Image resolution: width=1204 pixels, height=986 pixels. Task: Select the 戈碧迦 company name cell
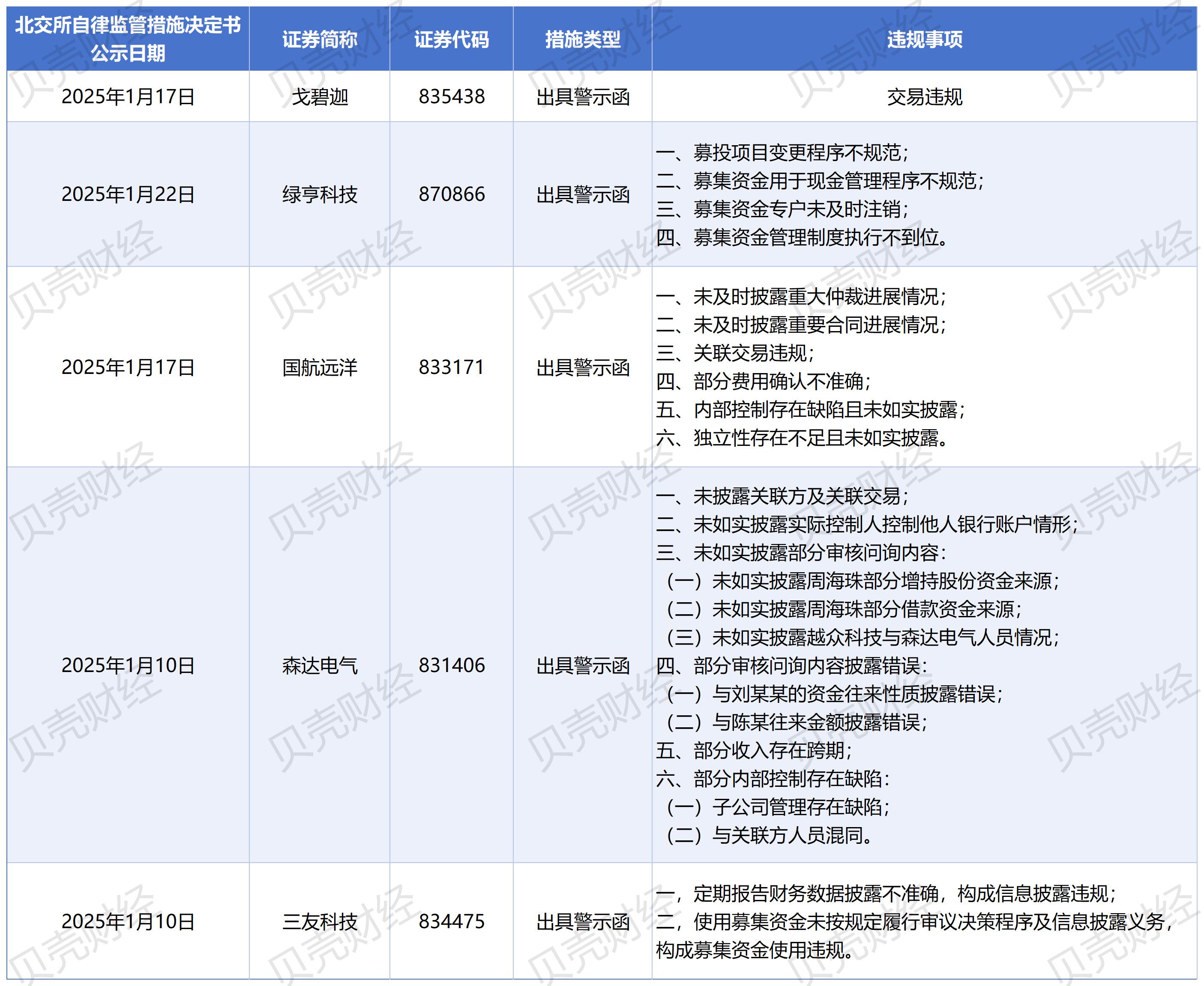coord(319,96)
